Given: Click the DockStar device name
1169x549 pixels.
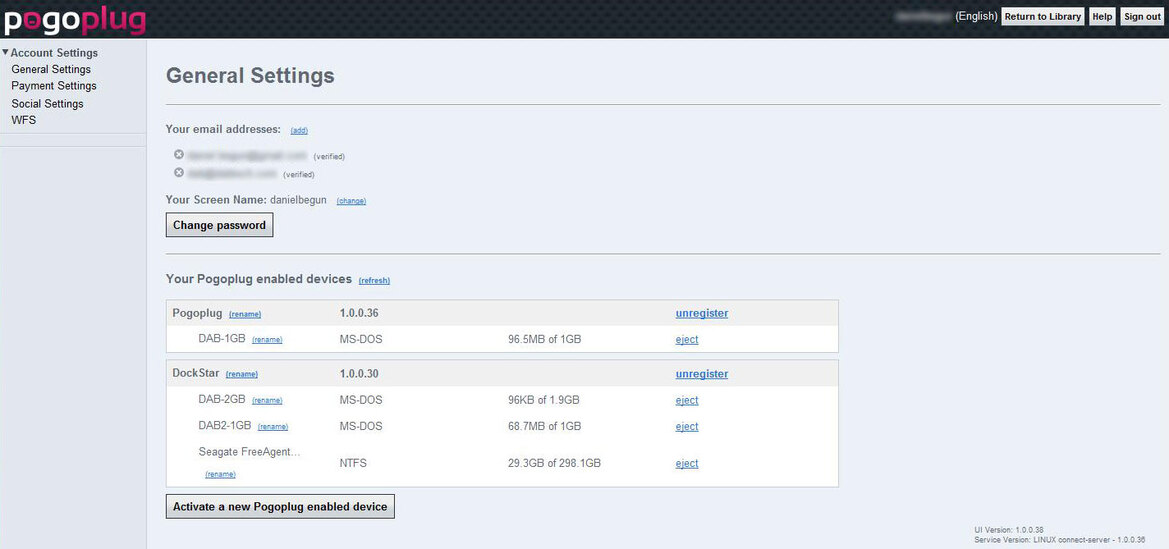Looking at the screenshot, I should (x=196, y=373).
